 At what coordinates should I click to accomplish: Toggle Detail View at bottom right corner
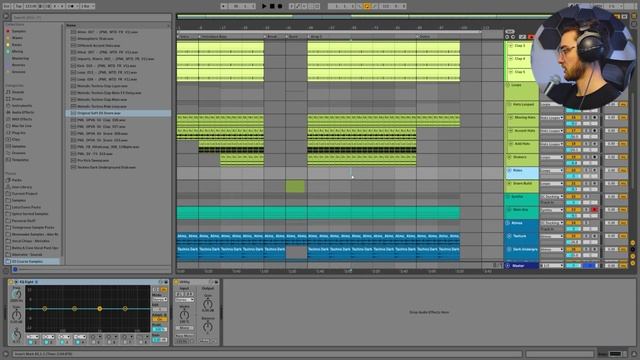point(634,354)
